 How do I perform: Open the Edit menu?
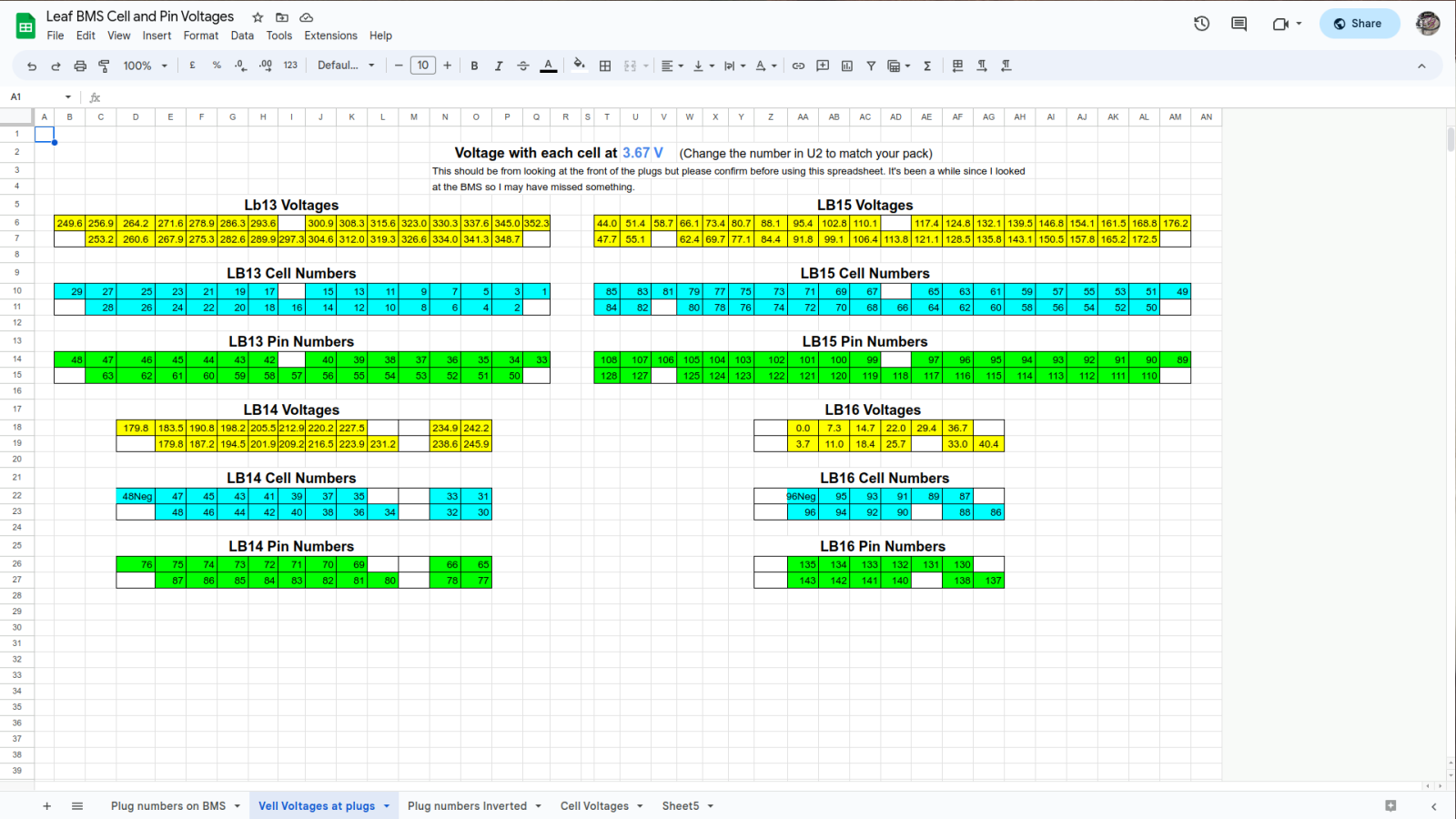click(86, 35)
